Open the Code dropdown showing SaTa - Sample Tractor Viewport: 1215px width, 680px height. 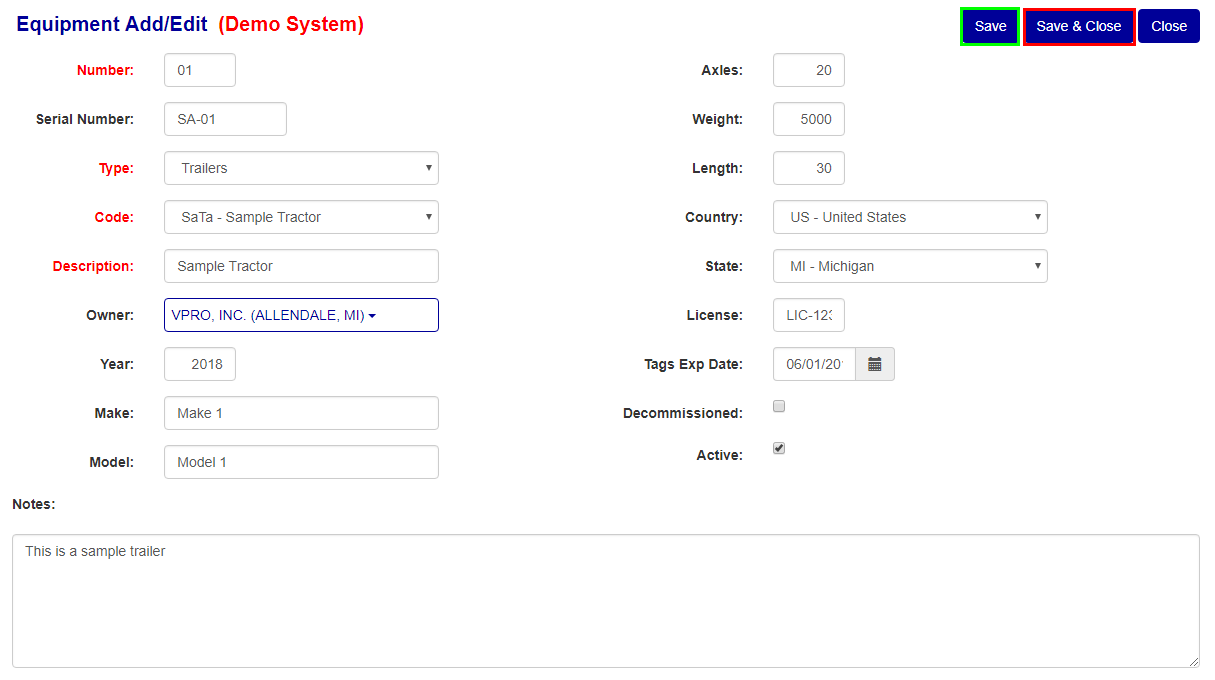point(301,217)
